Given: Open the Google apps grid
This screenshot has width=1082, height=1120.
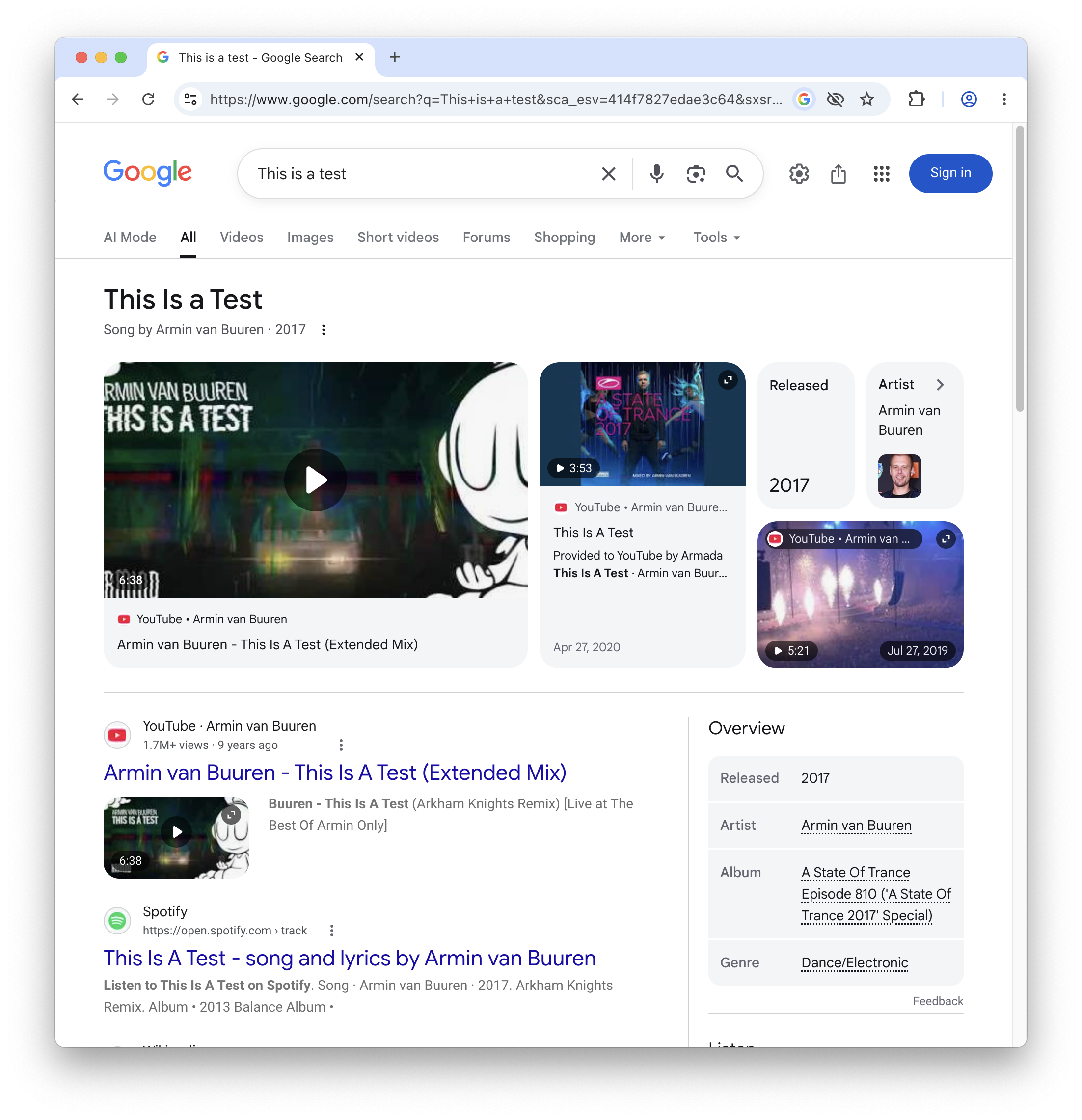Looking at the screenshot, I should pos(881,174).
